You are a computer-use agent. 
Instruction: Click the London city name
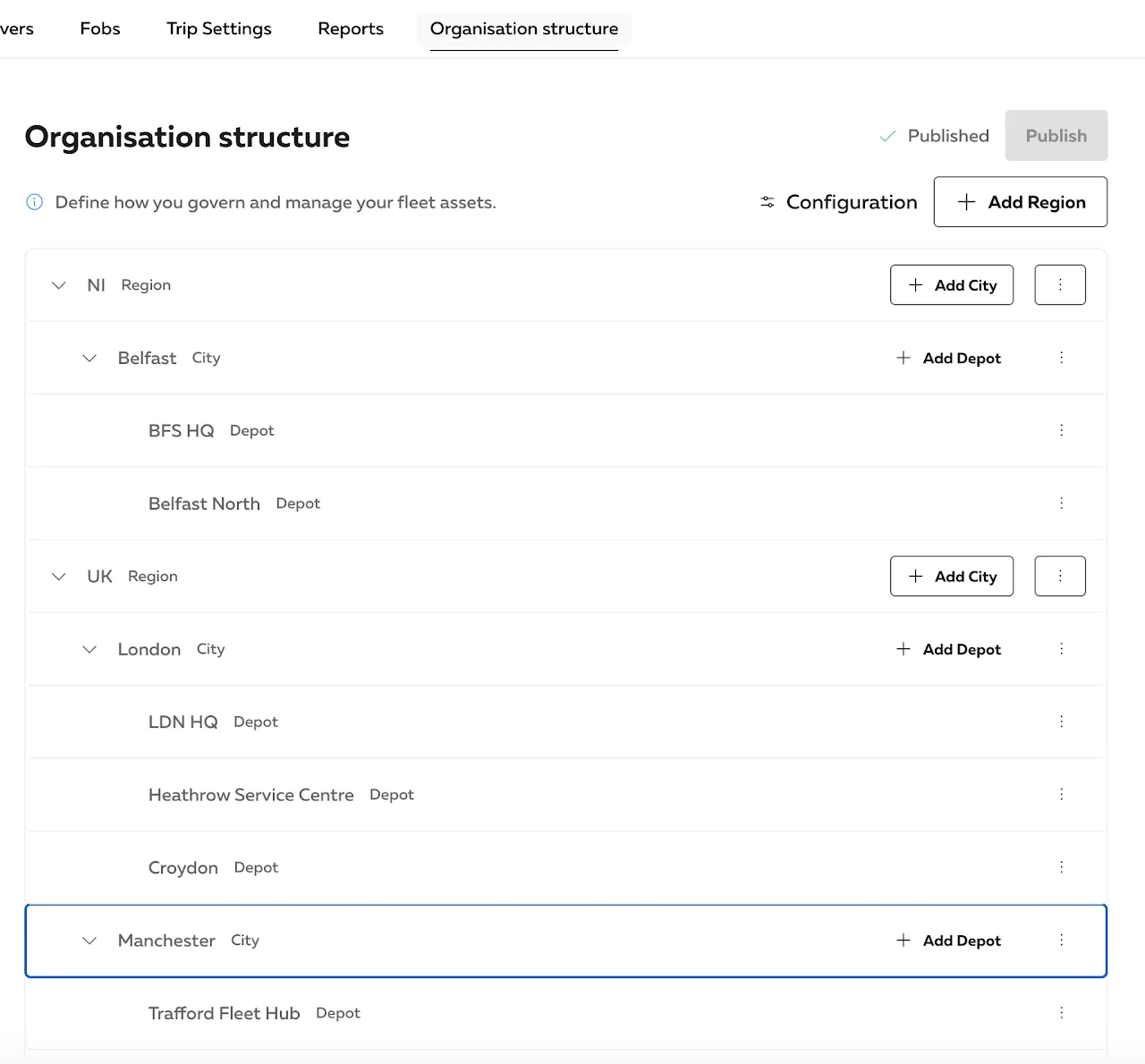point(149,649)
